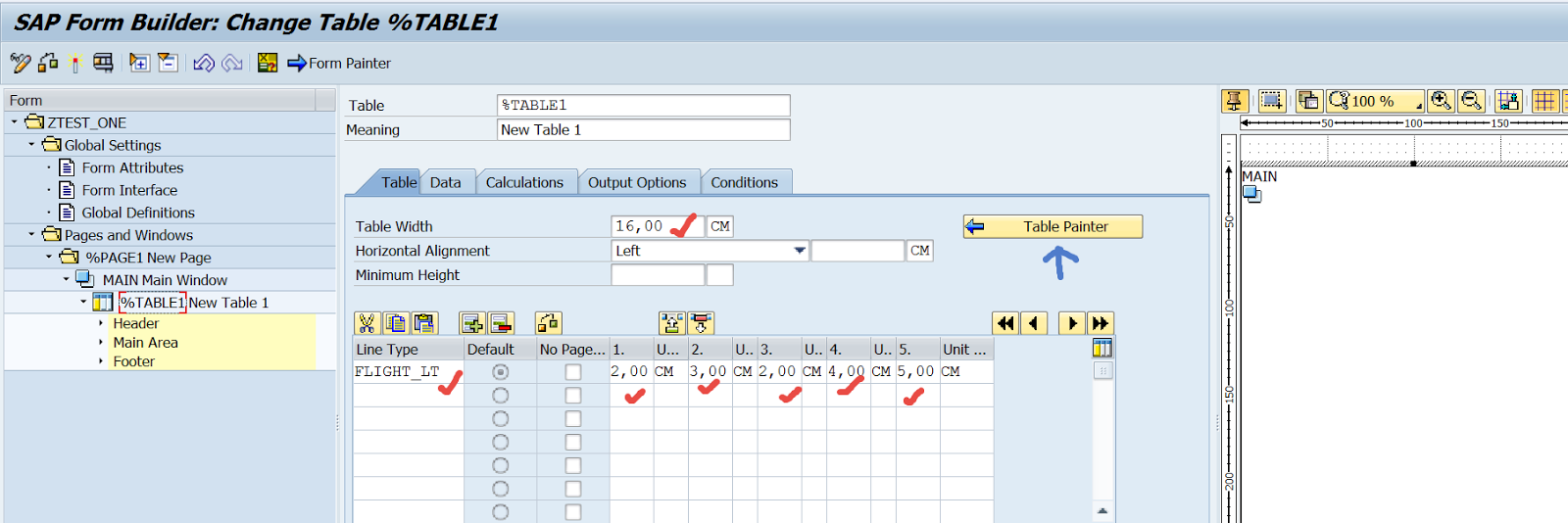Select Default radio for FLIGHT_LT
The width and height of the screenshot is (1568, 523).
point(501,372)
